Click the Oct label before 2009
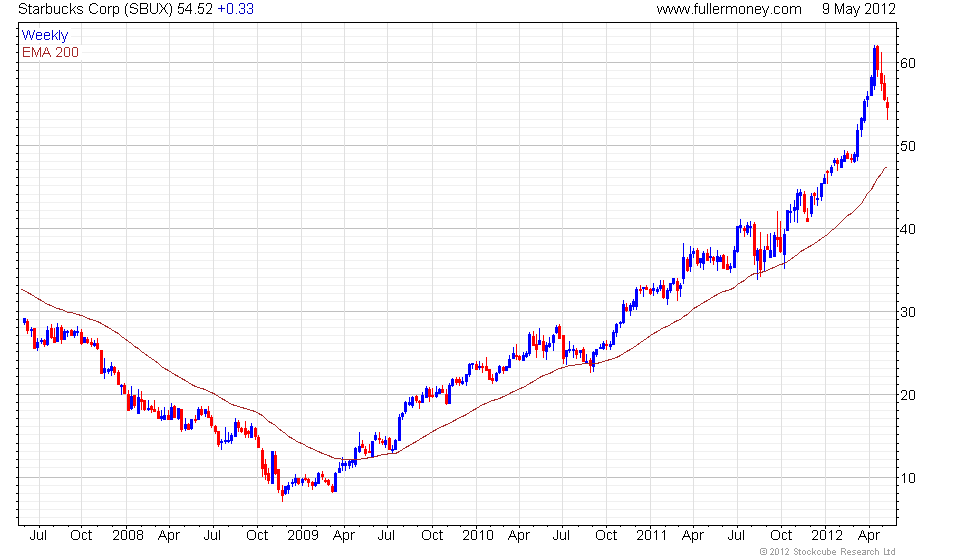 click(257, 536)
